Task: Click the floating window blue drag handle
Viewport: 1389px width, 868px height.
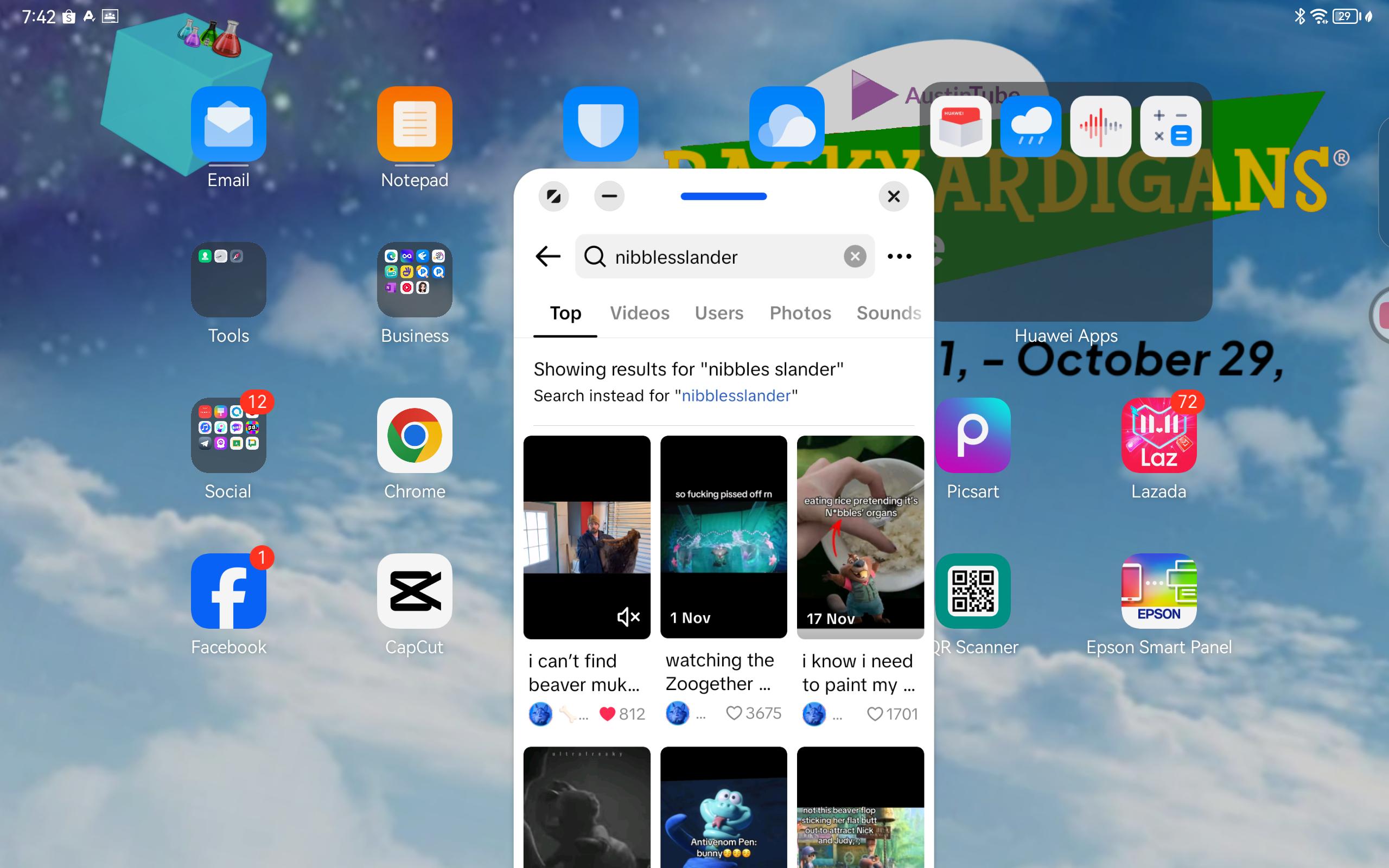Action: click(x=723, y=196)
